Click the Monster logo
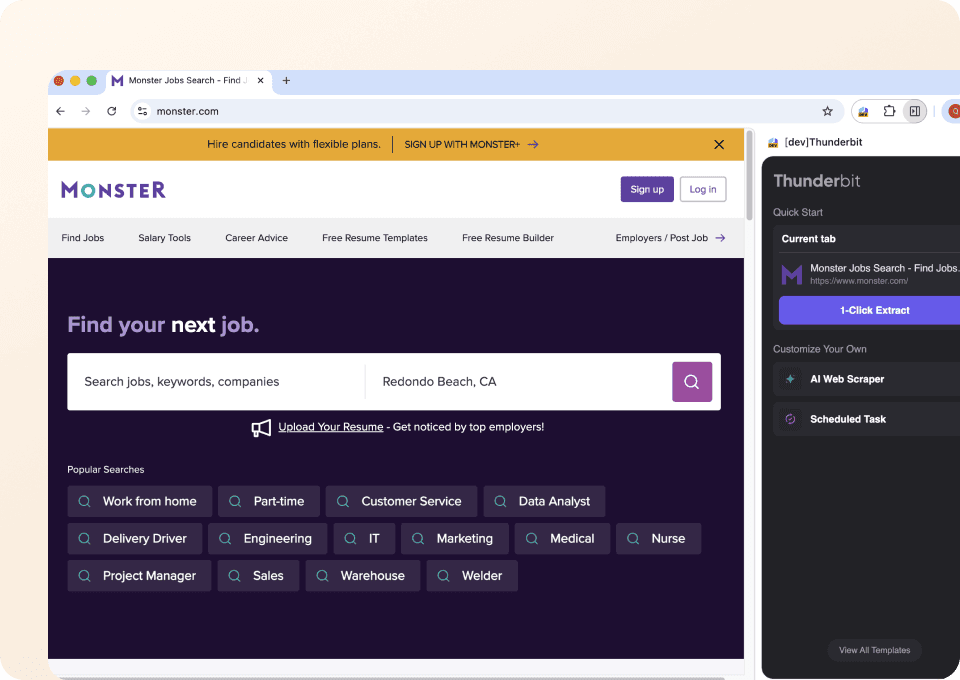This screenshot has height=680, width=960. pyautogui.click(x=113, y=190)
